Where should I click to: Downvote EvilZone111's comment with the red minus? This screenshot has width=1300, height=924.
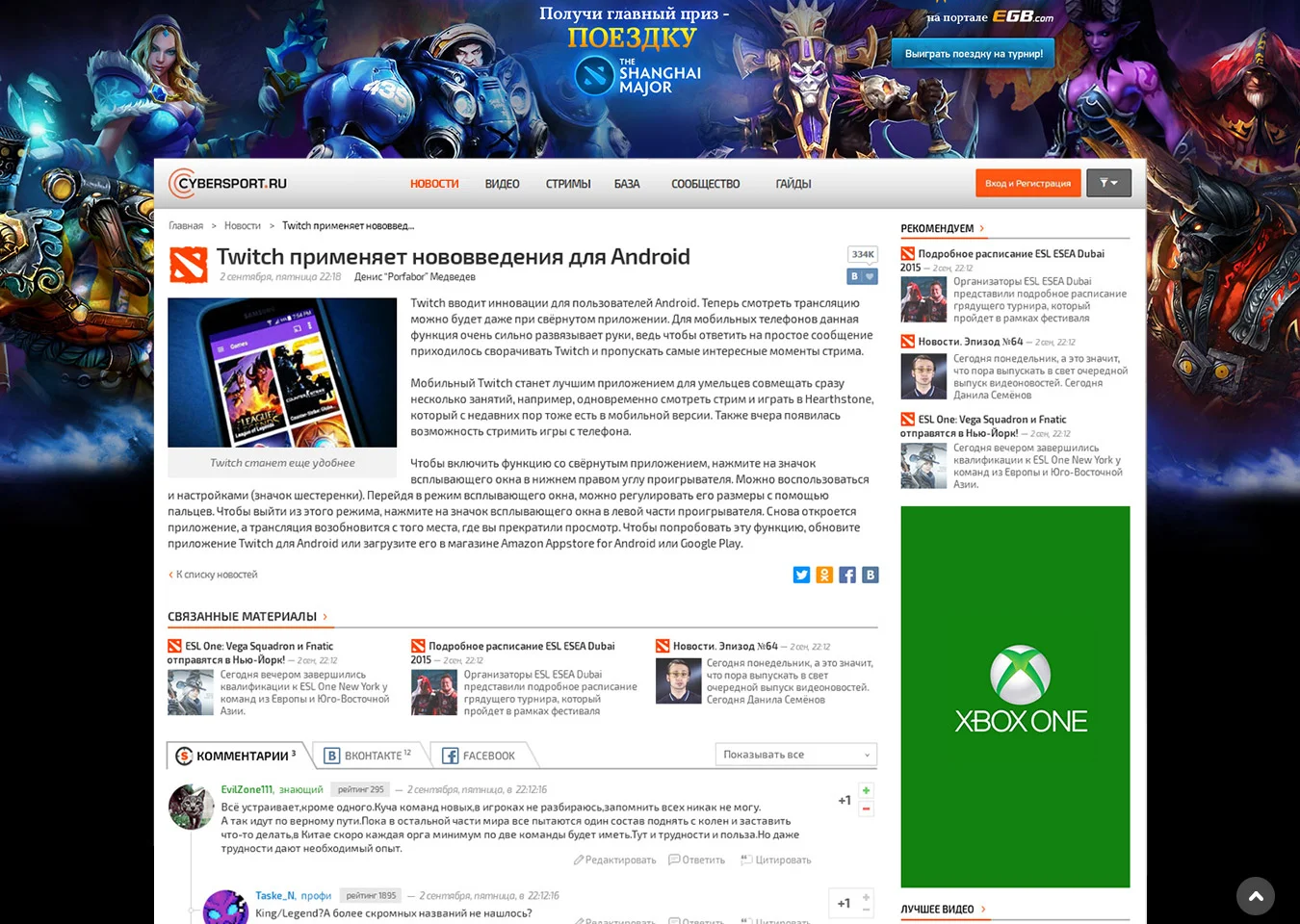point(866,808)
